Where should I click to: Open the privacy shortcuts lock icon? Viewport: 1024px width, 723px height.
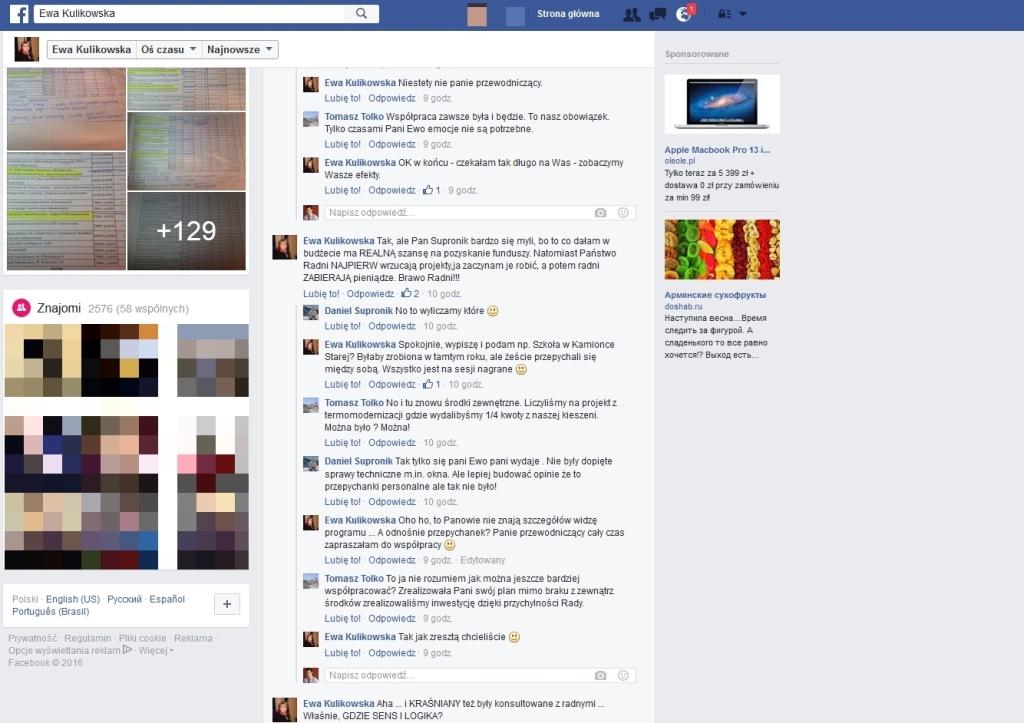coord(724,14)
